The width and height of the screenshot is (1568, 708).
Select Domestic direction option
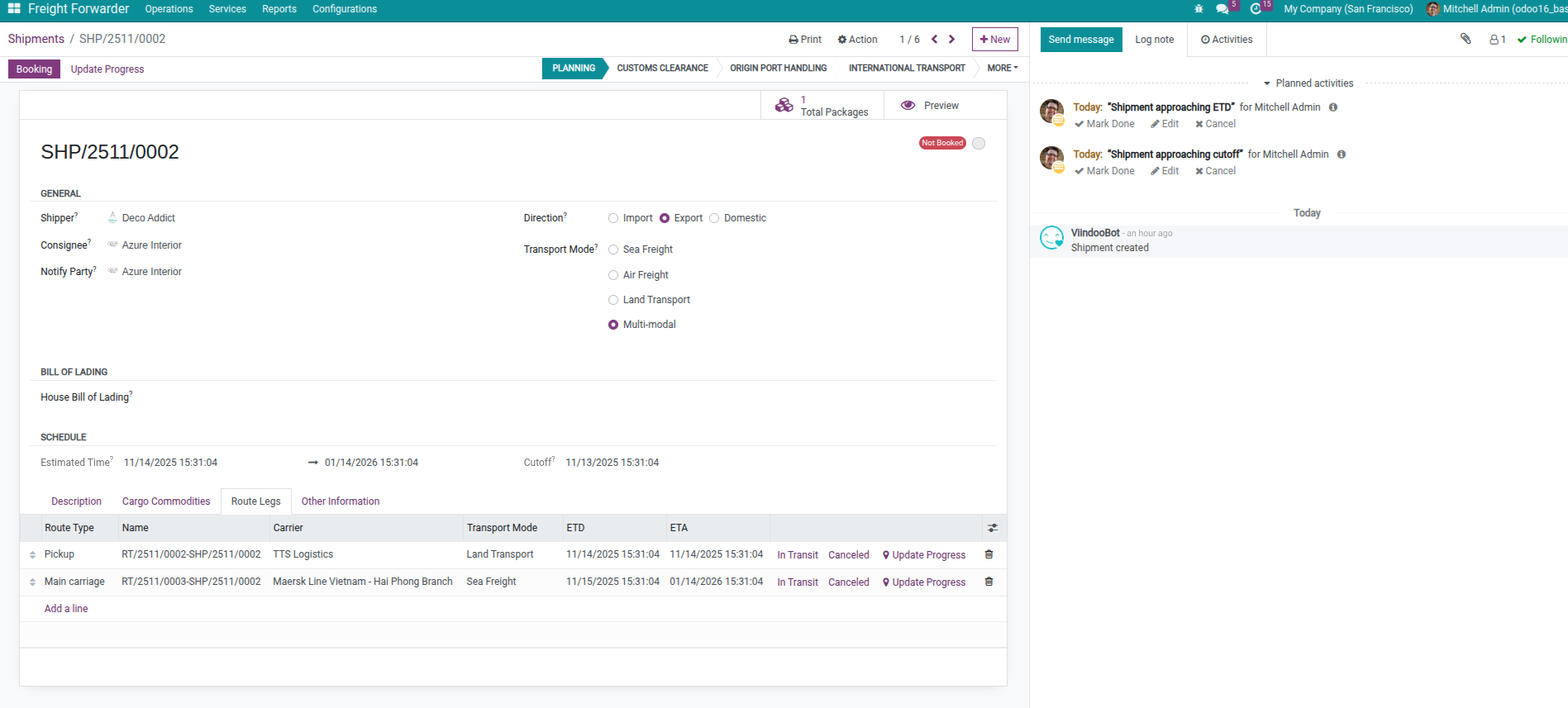(714, 218)
